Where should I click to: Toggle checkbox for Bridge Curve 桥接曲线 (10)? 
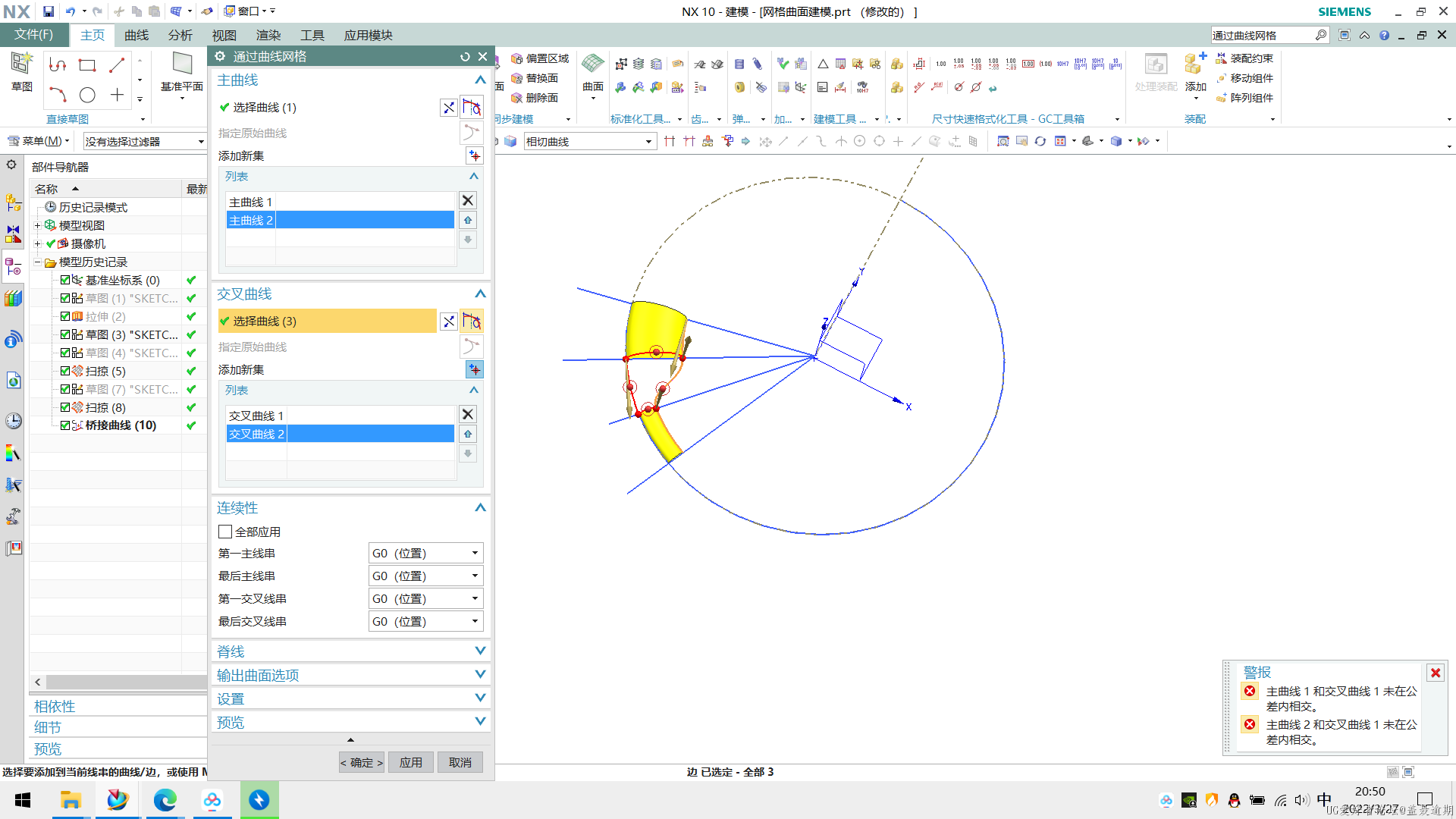click(65, 425)
